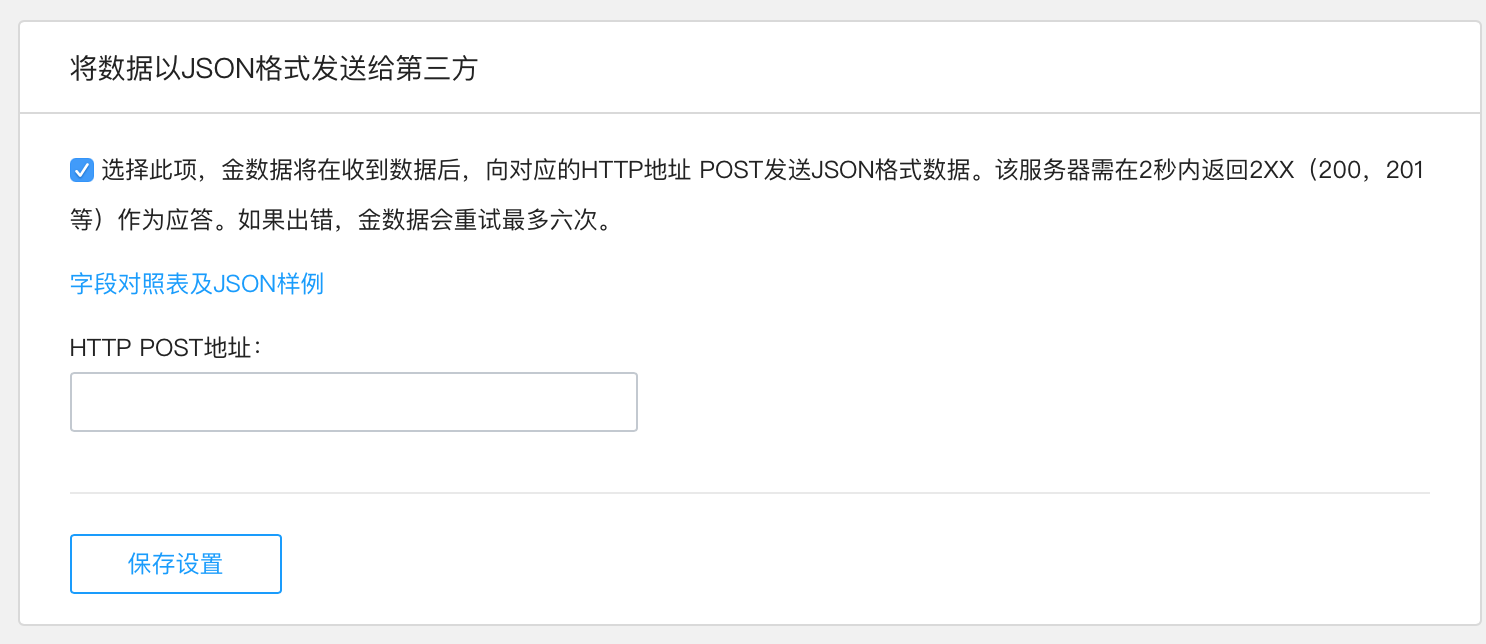1486x644 pixels.
Task: Click the HTTP POST地址 field label
Action: click(x=165, y=347)
